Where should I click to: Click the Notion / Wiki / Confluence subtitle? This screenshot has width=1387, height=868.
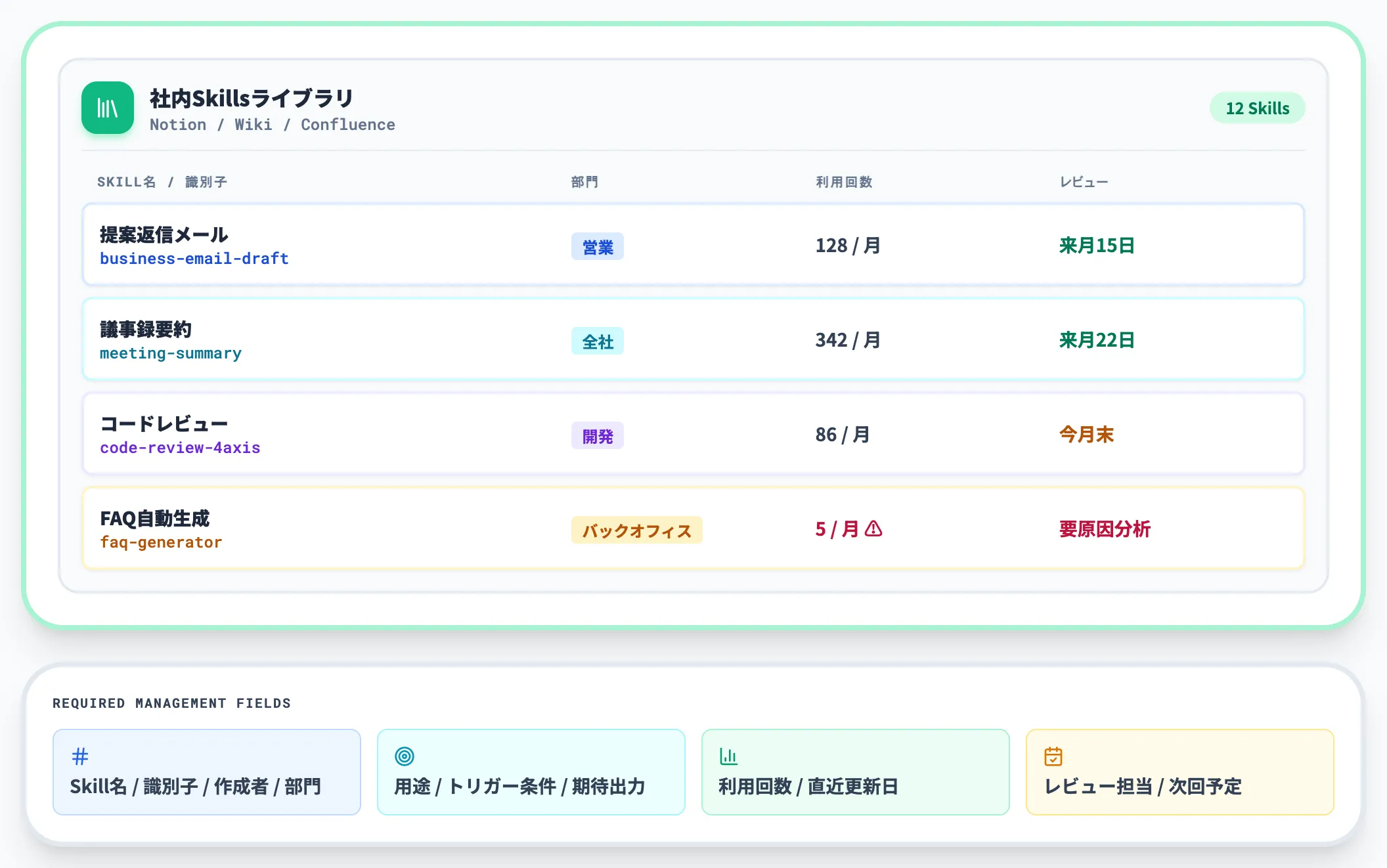[273, 125]
